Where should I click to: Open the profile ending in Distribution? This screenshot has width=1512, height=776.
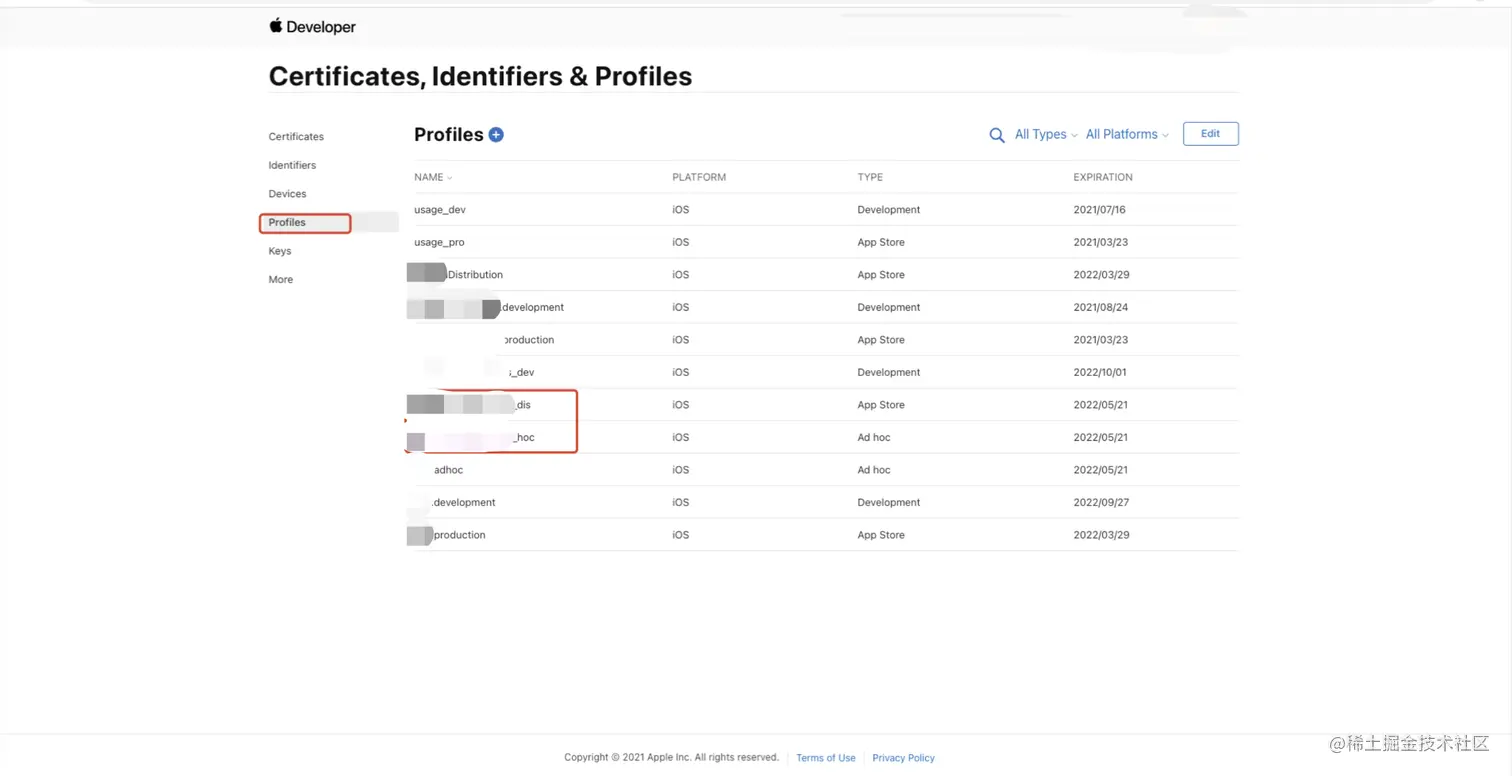coord(826,275)
